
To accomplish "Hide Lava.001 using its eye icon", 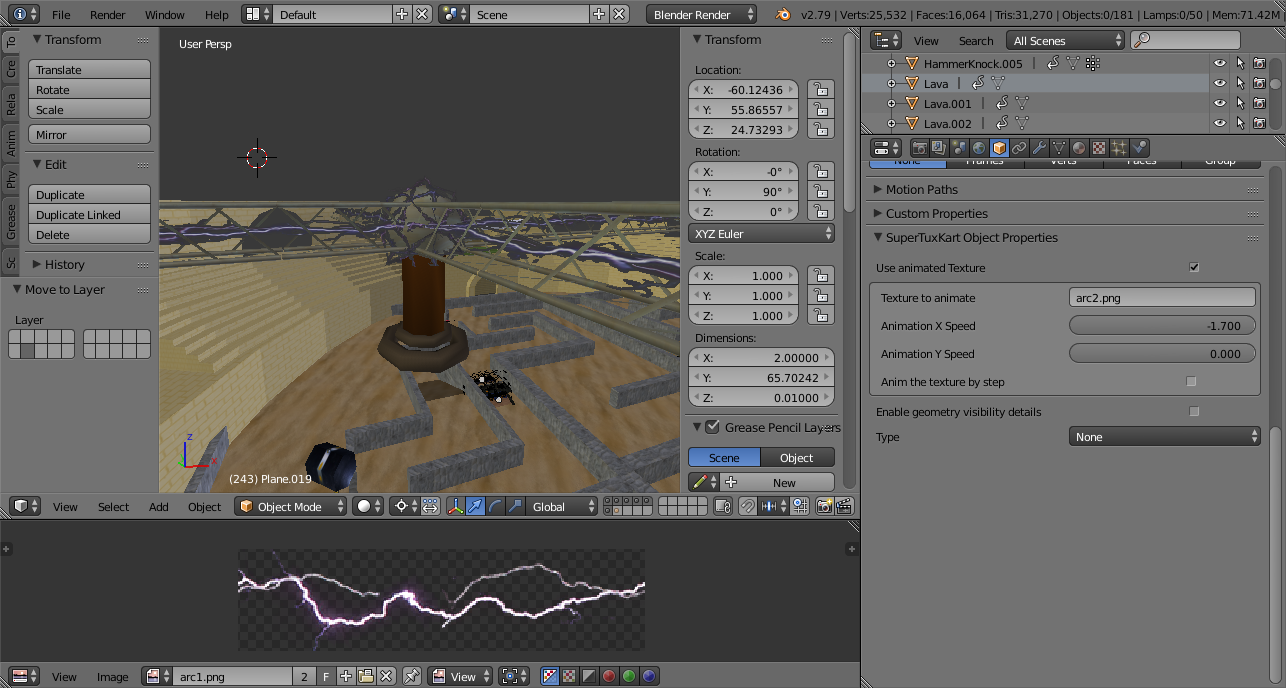I will coord(1219,103).
